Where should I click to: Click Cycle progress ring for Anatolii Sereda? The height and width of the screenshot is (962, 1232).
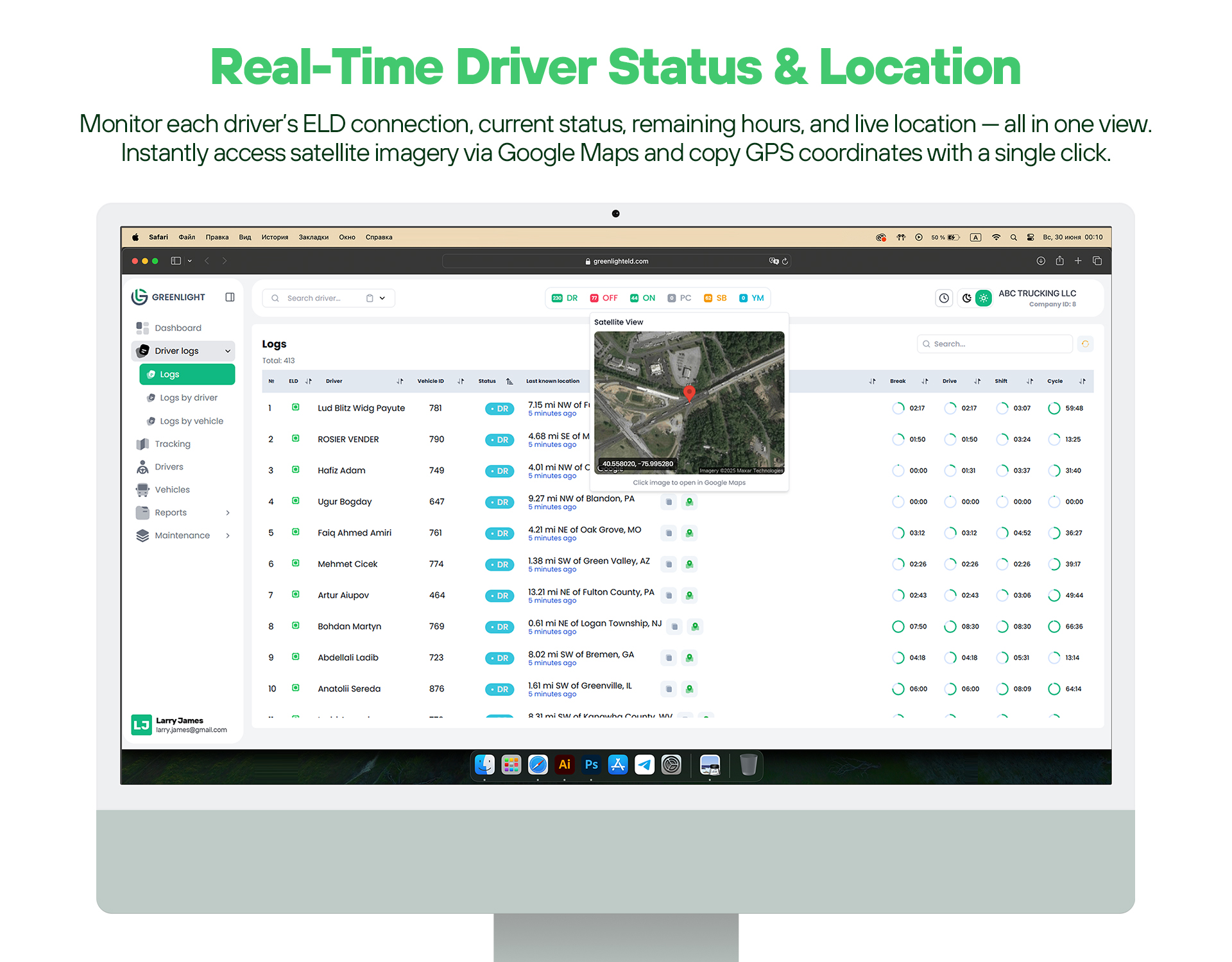(1054, 689)
